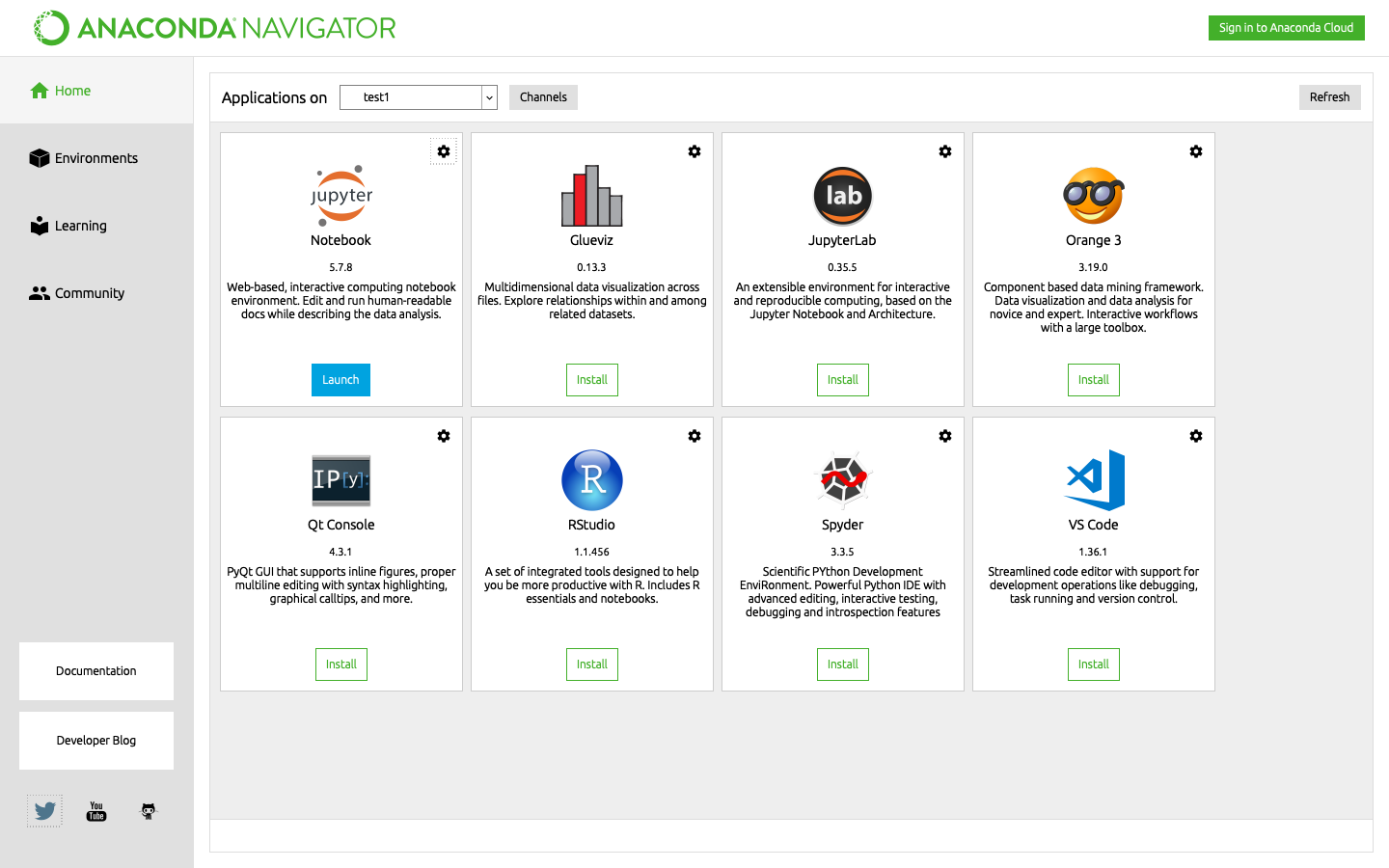Click the Notebook application title
The image size is (1389, 868).
(x=340, y=240)
